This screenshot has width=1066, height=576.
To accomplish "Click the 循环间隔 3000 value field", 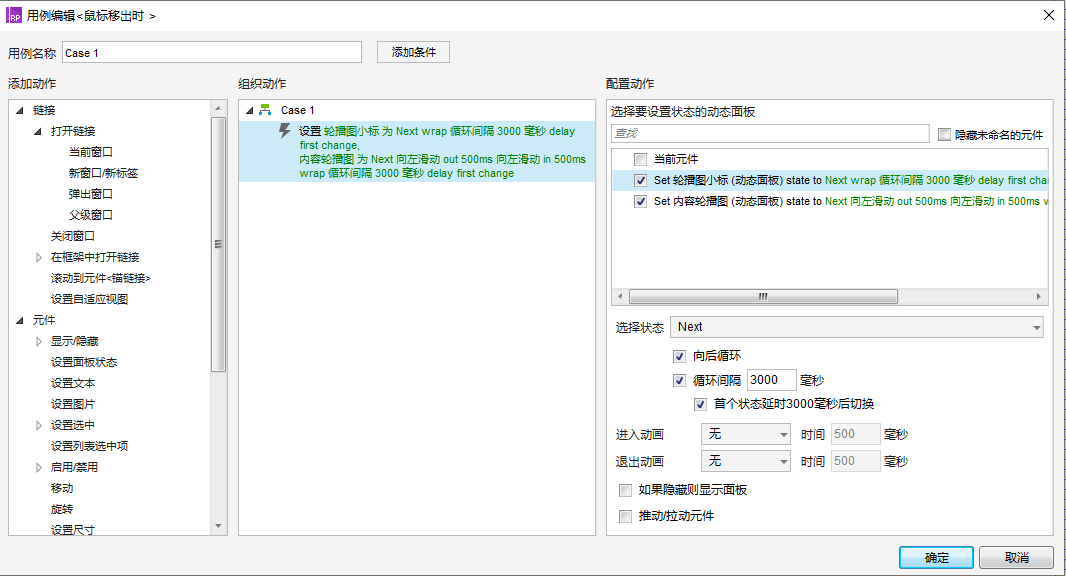I will coord(772,380).
